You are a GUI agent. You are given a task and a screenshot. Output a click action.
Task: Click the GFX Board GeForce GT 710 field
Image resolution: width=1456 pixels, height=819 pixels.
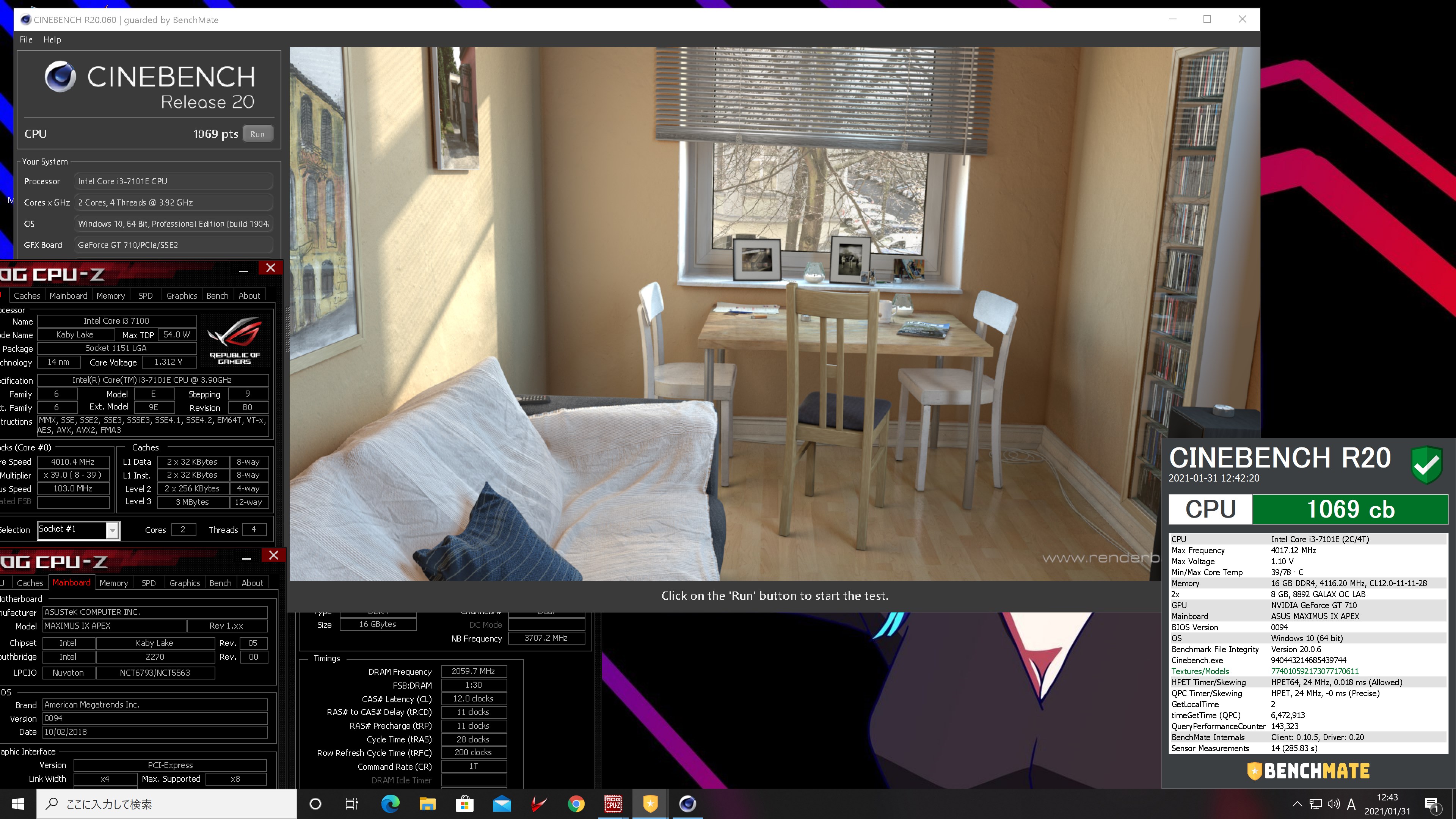[174, 245]
